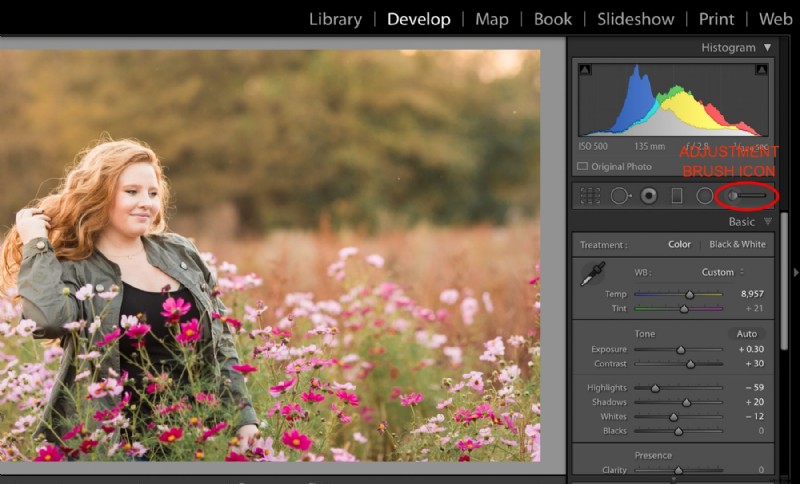Screen dimensions: 800x484
Task: Click the Clarity slider handle
Action: 678,470
